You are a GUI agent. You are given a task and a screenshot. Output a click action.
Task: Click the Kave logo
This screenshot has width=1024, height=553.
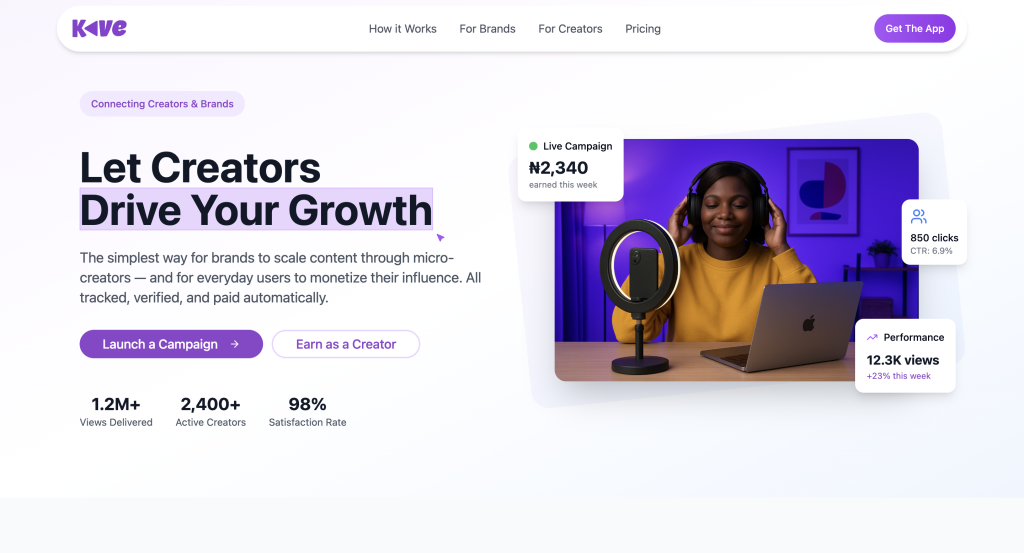(x=99, y=28)
